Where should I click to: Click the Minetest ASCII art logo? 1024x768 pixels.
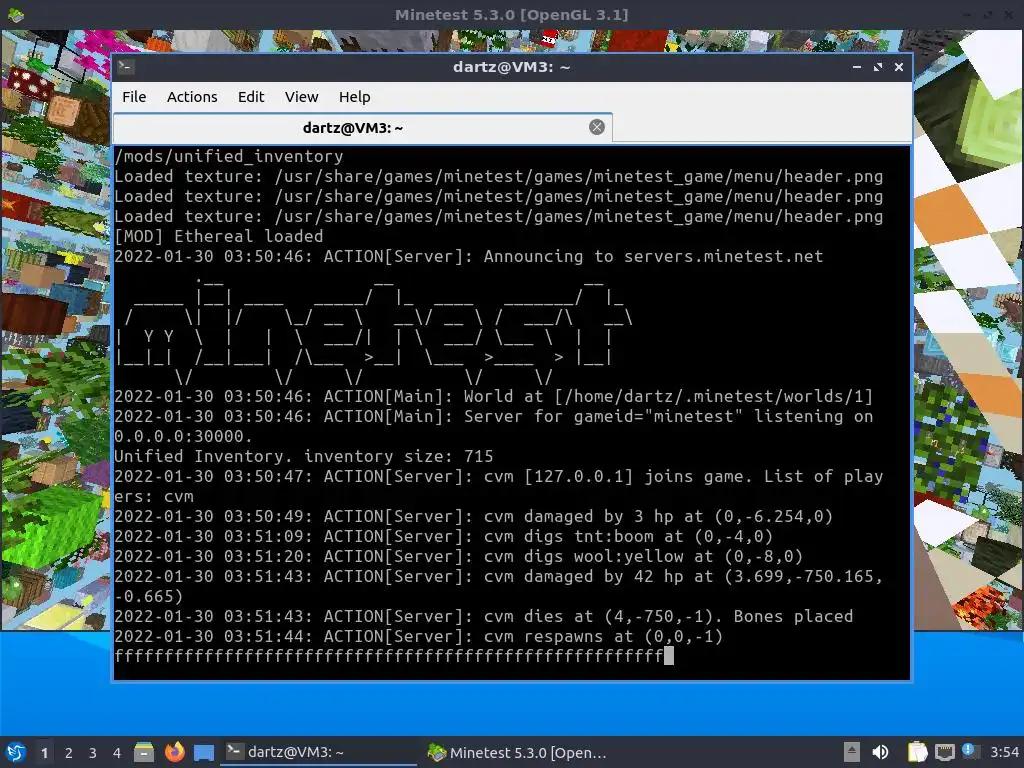[374, 330]
